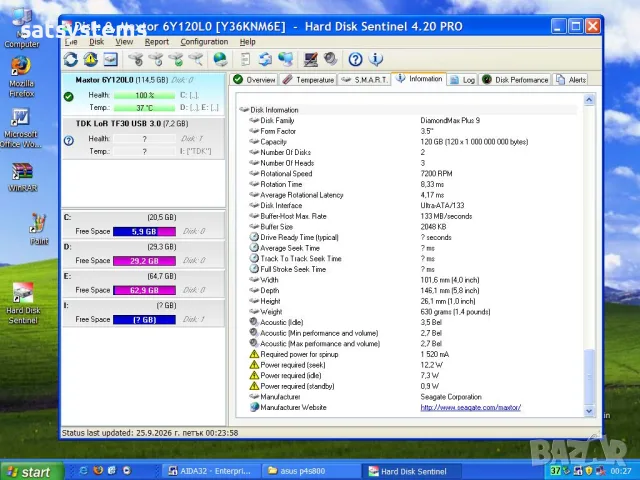Switch to the Disk Performance tab

click(x=515, y=80)
